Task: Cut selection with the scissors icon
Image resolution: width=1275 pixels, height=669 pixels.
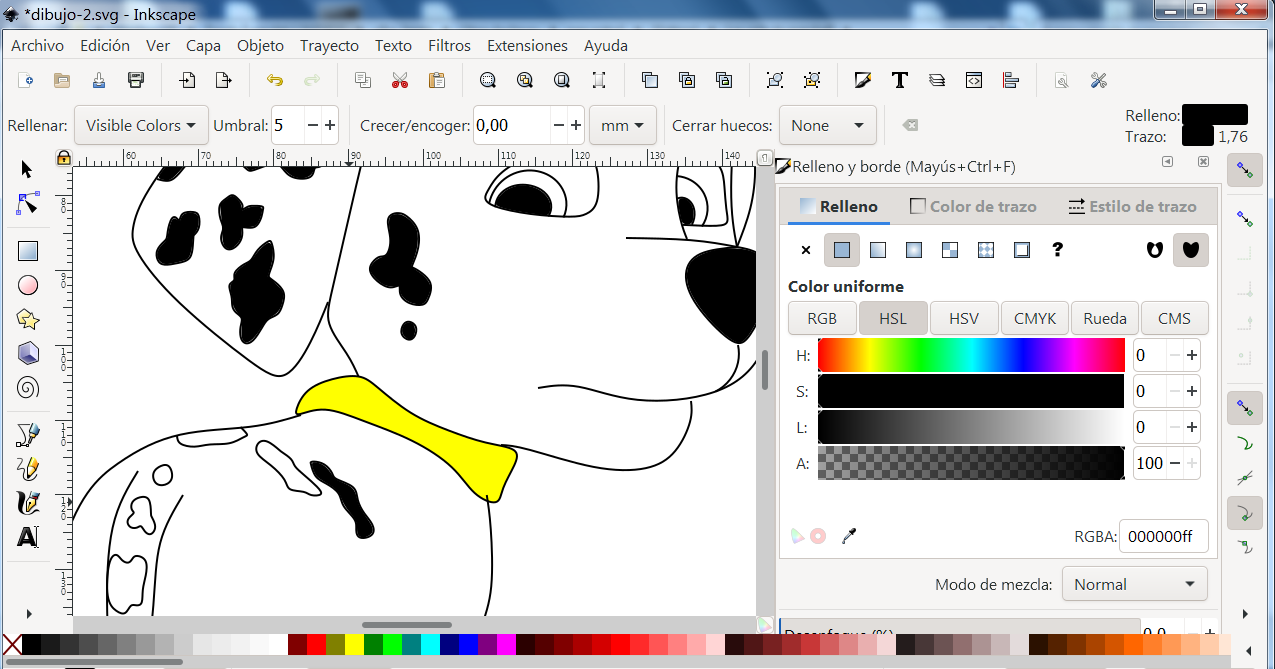Action: [x=400, y=80]
